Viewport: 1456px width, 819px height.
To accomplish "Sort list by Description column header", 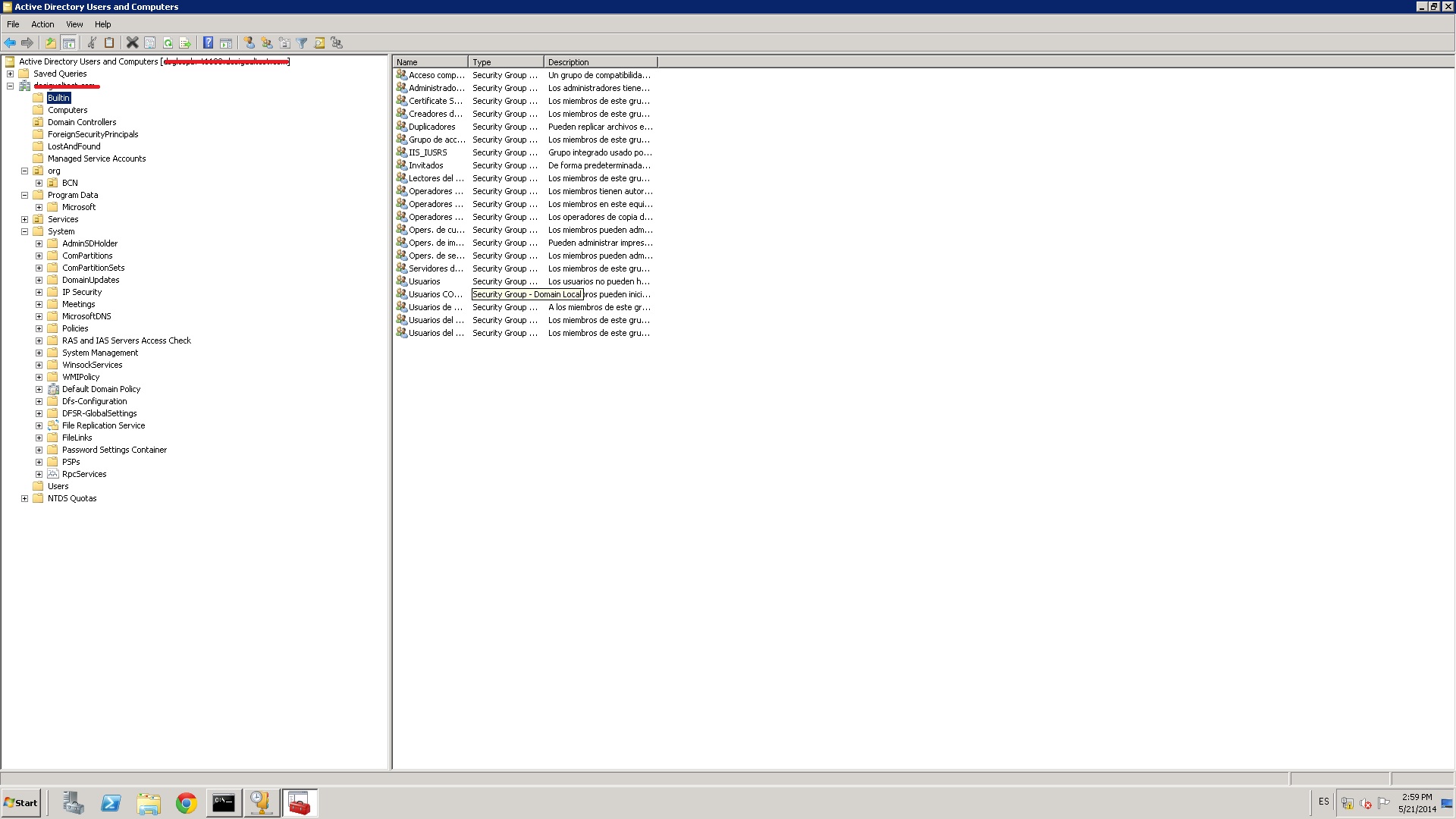I will (599, 62).
